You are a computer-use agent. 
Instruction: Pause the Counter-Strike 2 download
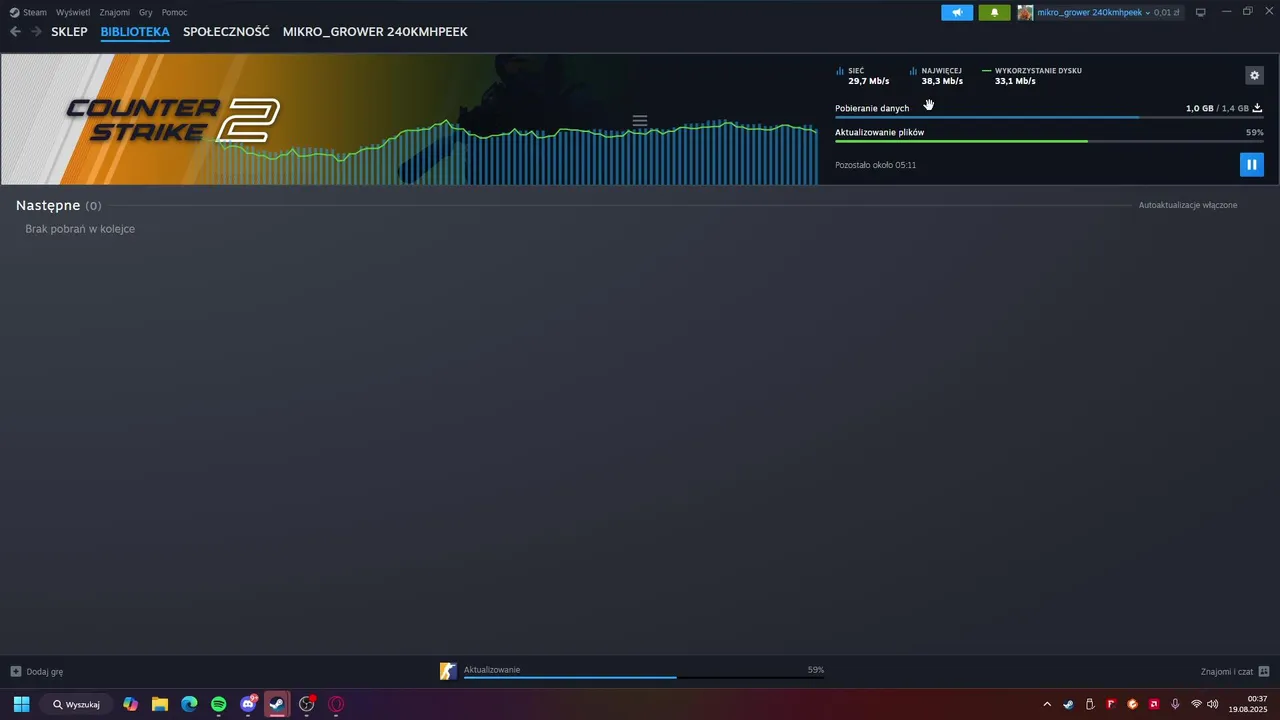(1251, 164)
